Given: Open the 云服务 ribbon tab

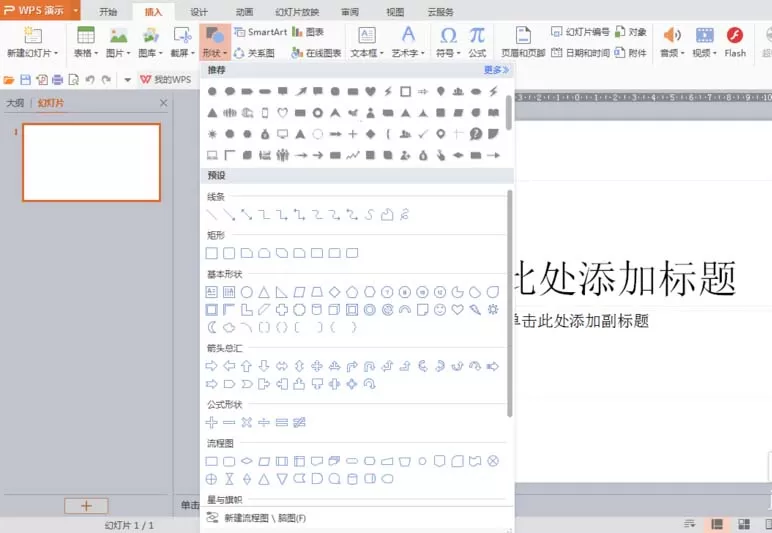Looking at the screenshot, I should click(x=441, y=12).
